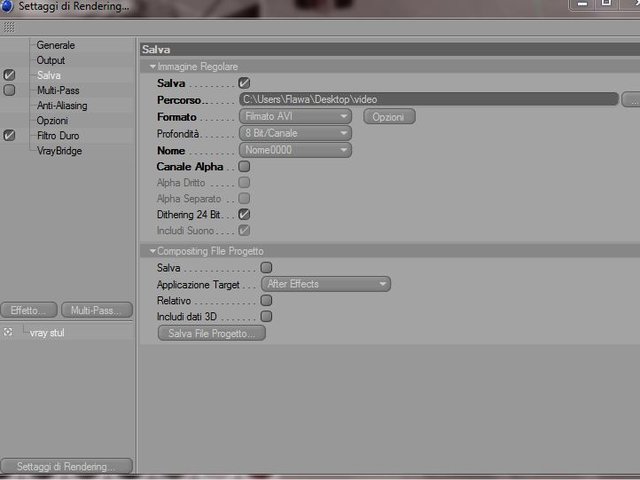Open Applicazione Target dropdown showing After Effects
The width and height of the screenshot is (640, 480).
tap(326, 284)
